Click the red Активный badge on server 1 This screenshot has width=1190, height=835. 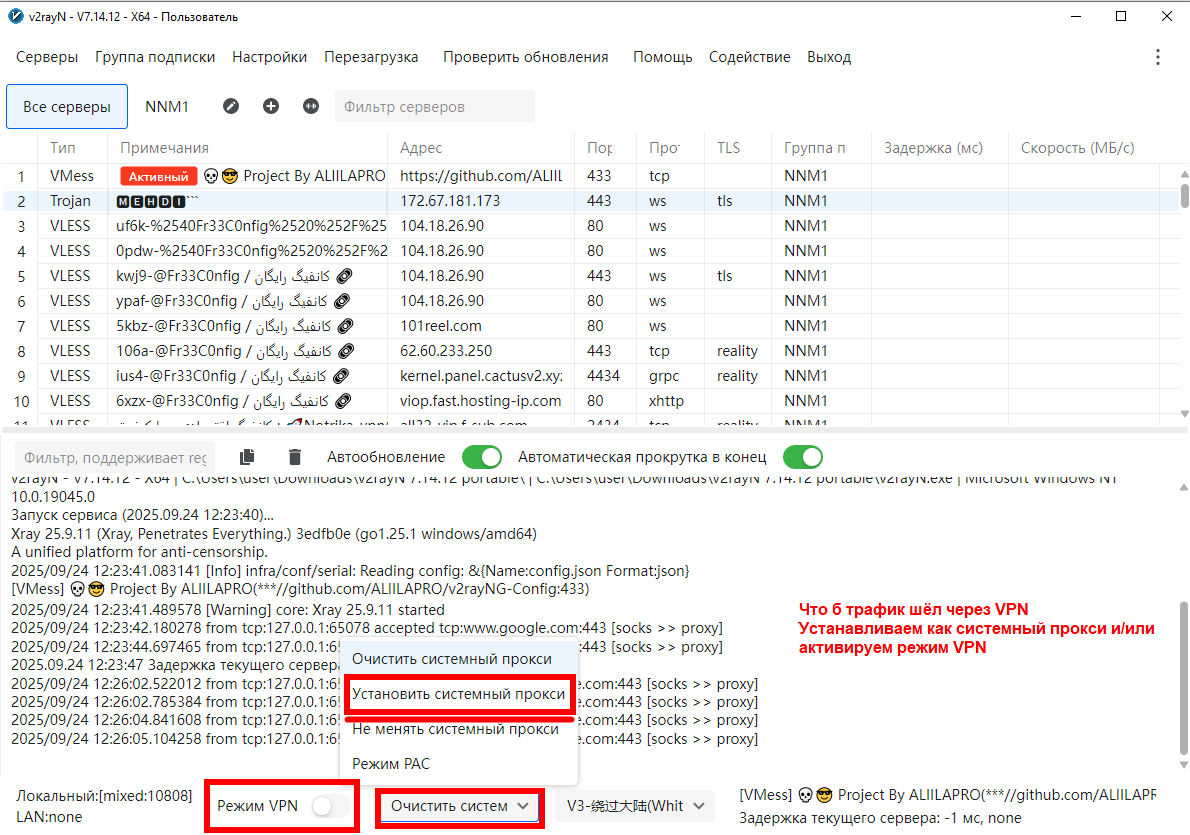158,176
